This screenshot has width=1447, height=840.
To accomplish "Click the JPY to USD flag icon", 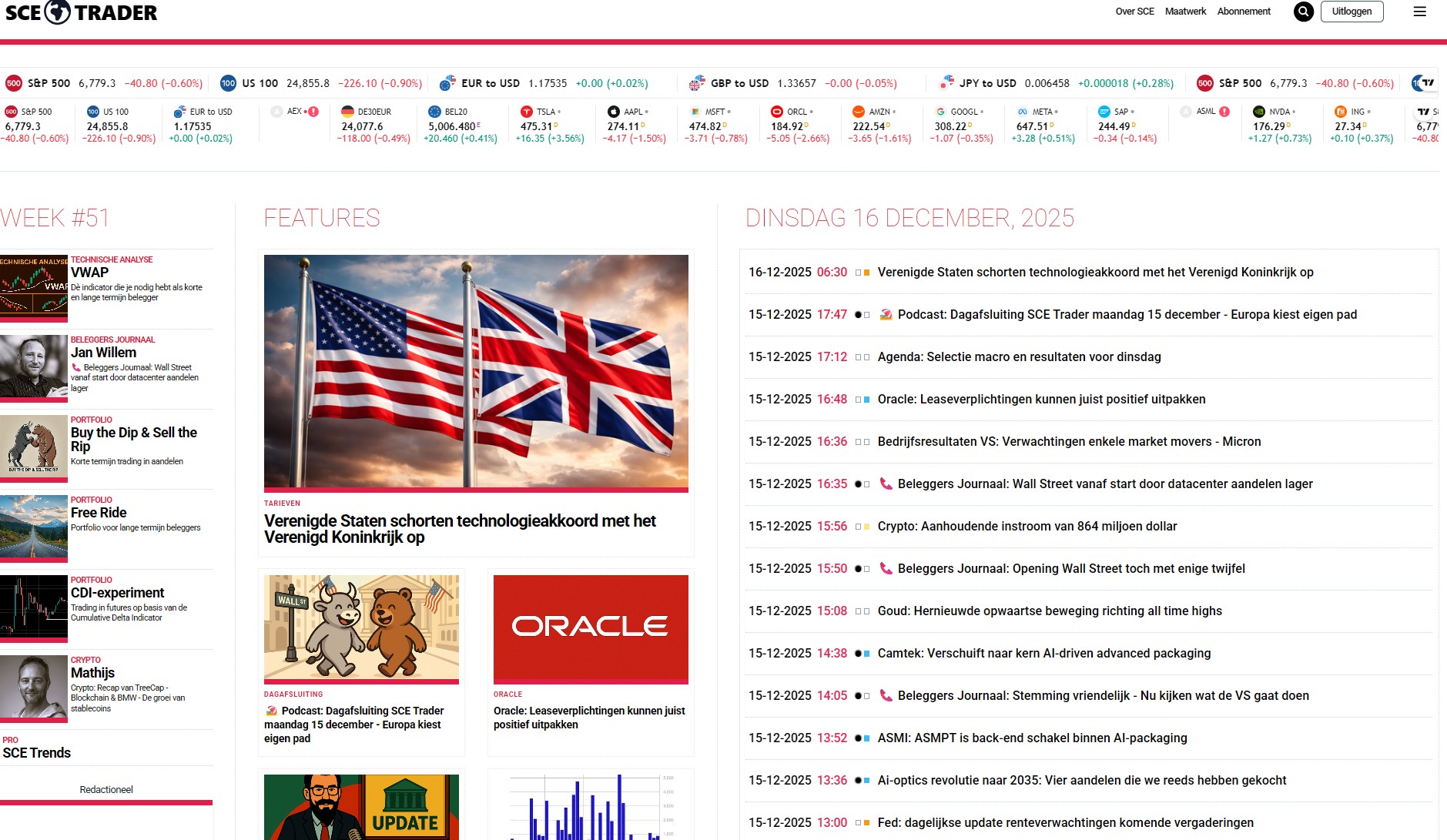I will tap(946, 83).
